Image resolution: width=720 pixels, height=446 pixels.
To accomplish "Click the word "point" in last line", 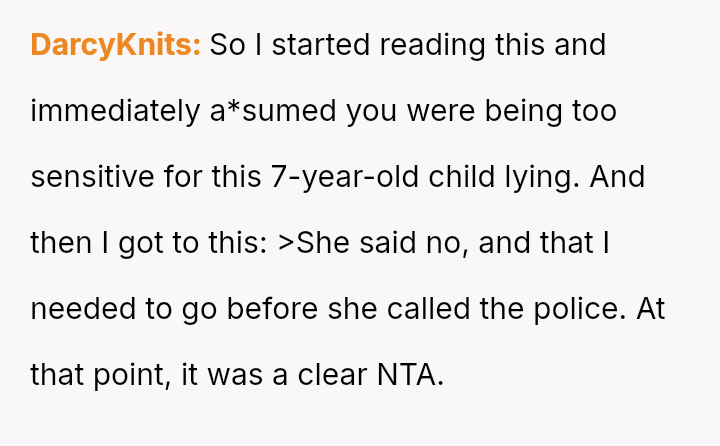I will click(120, 375).
